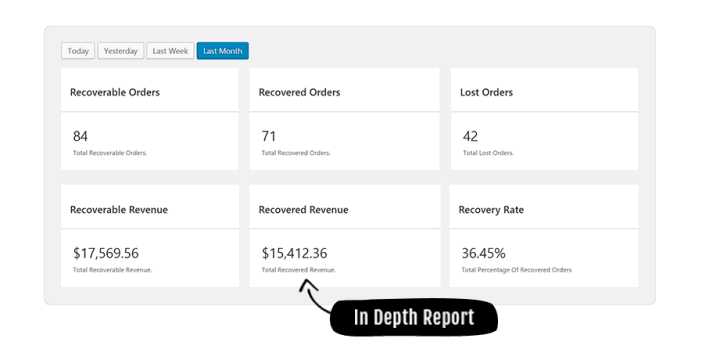720x360 pixels.
Task: Open the Recovered Orders card header
Action: coord(299,92)
